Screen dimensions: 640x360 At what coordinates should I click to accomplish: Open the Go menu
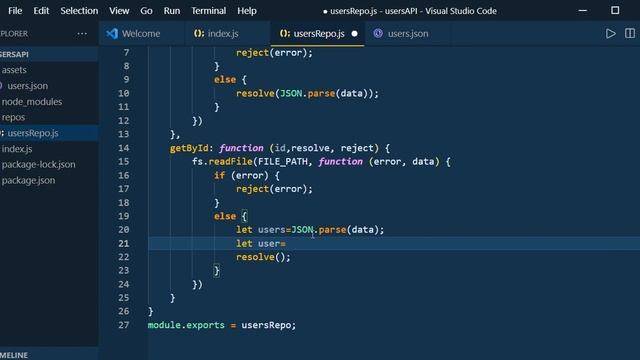click(146, 11)
